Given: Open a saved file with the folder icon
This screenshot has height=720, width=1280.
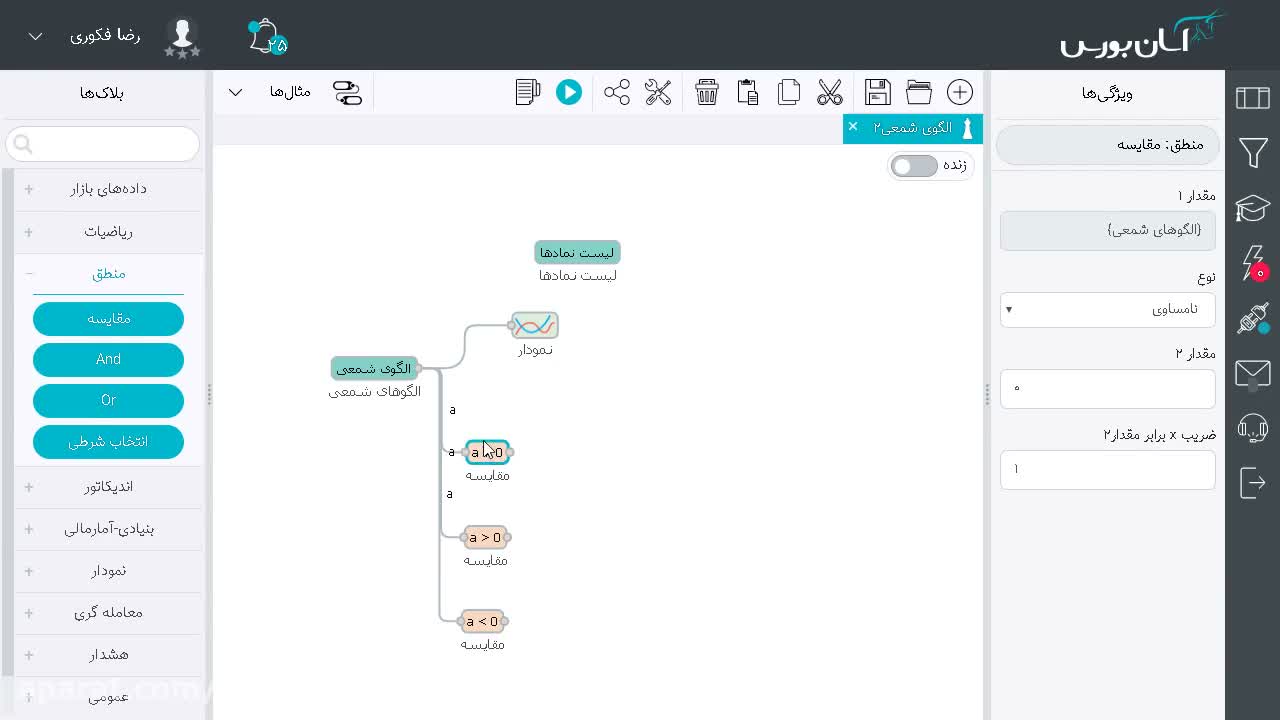Looking at the screenshot, I should click(919, 92).
